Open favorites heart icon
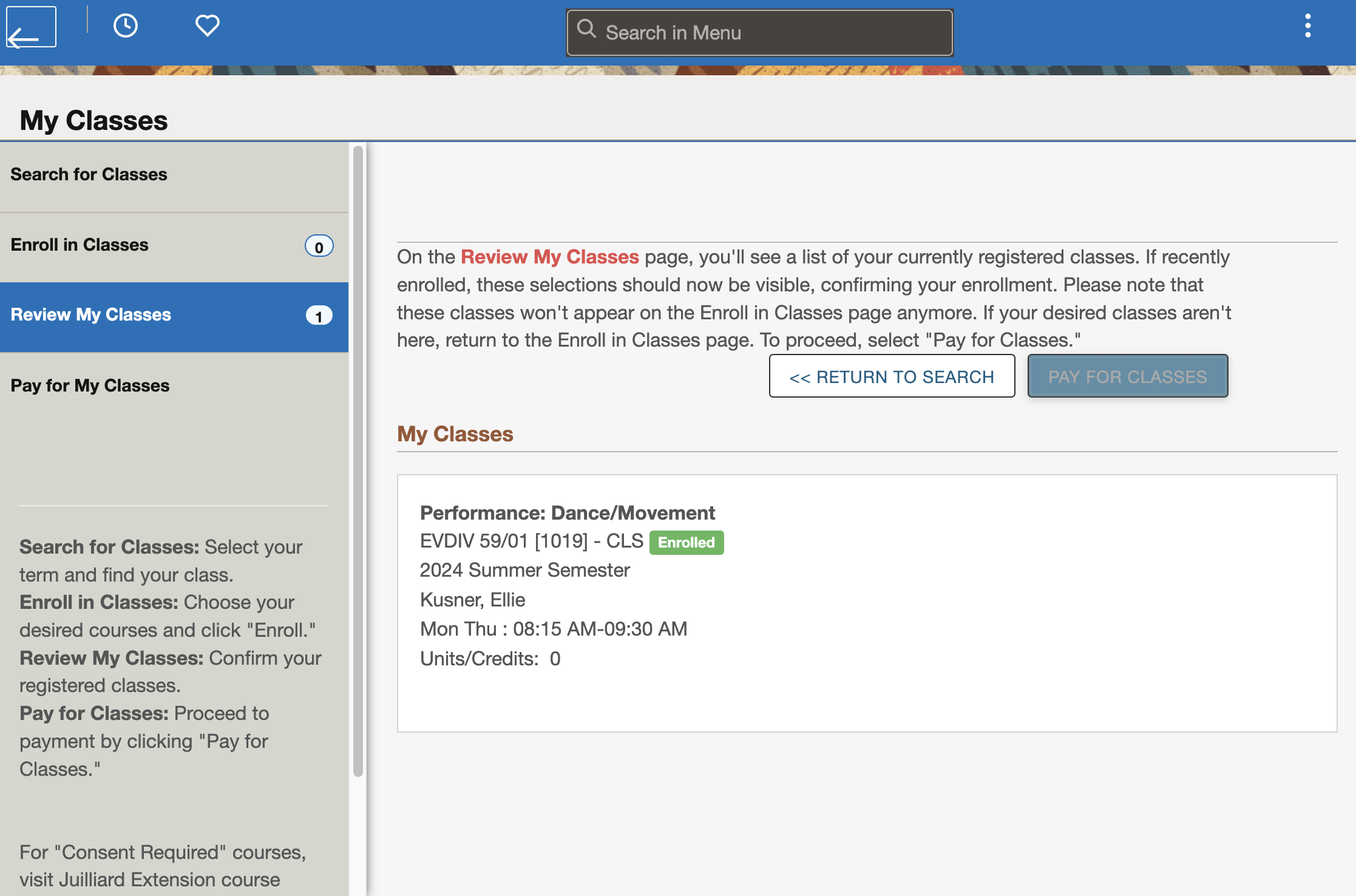The image size is (1356, 896). click(207, 25)
